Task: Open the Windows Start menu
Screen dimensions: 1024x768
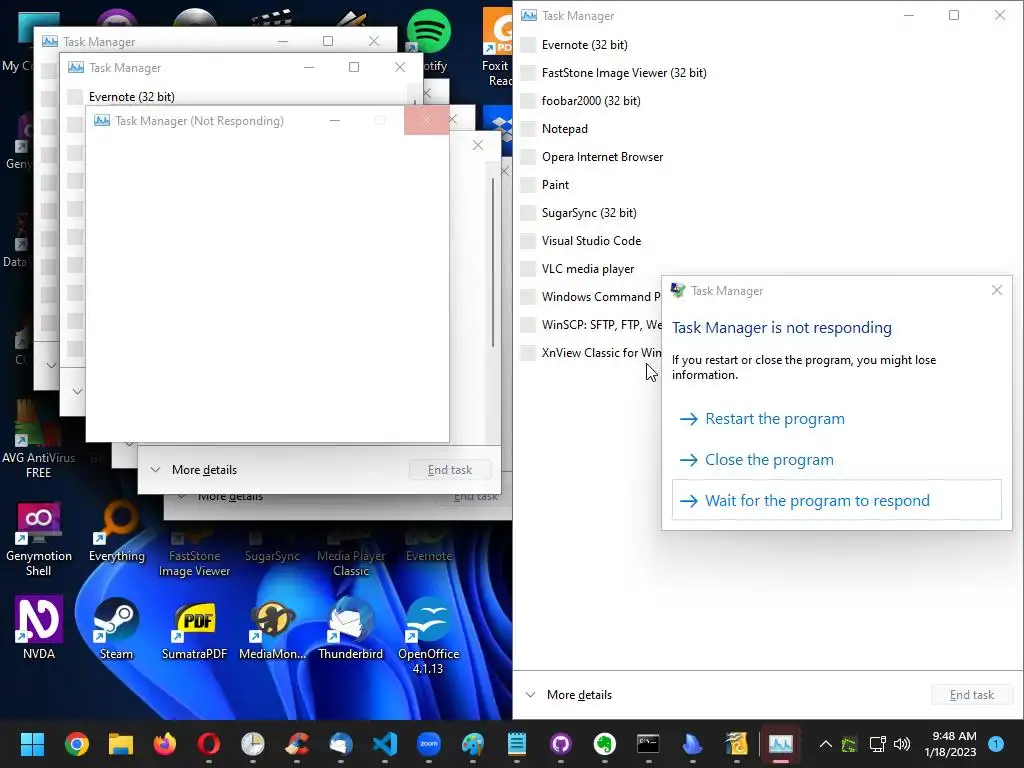Action: pyautogui.click(x=32, y=744)
